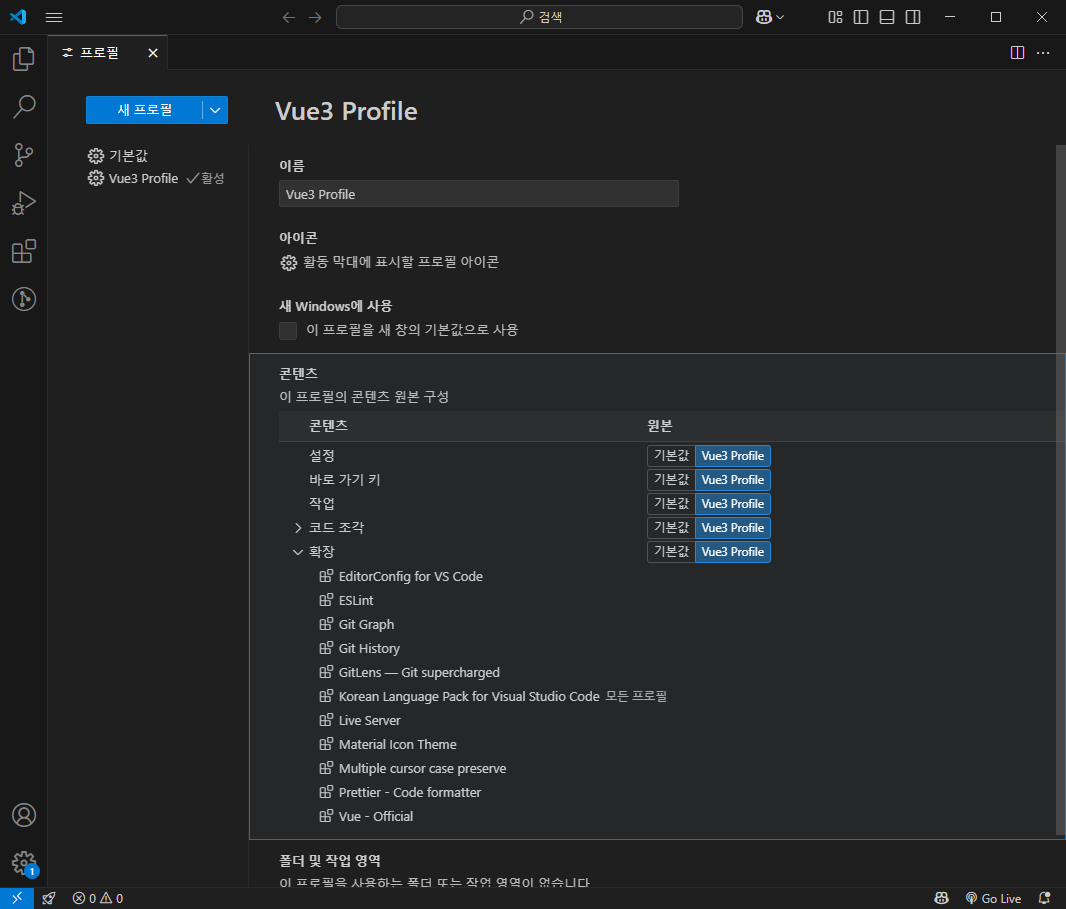This screenshot has height=909, width=1066.
Task: Set 코드 조각 source to 기본값
Action: click(671, 528)
